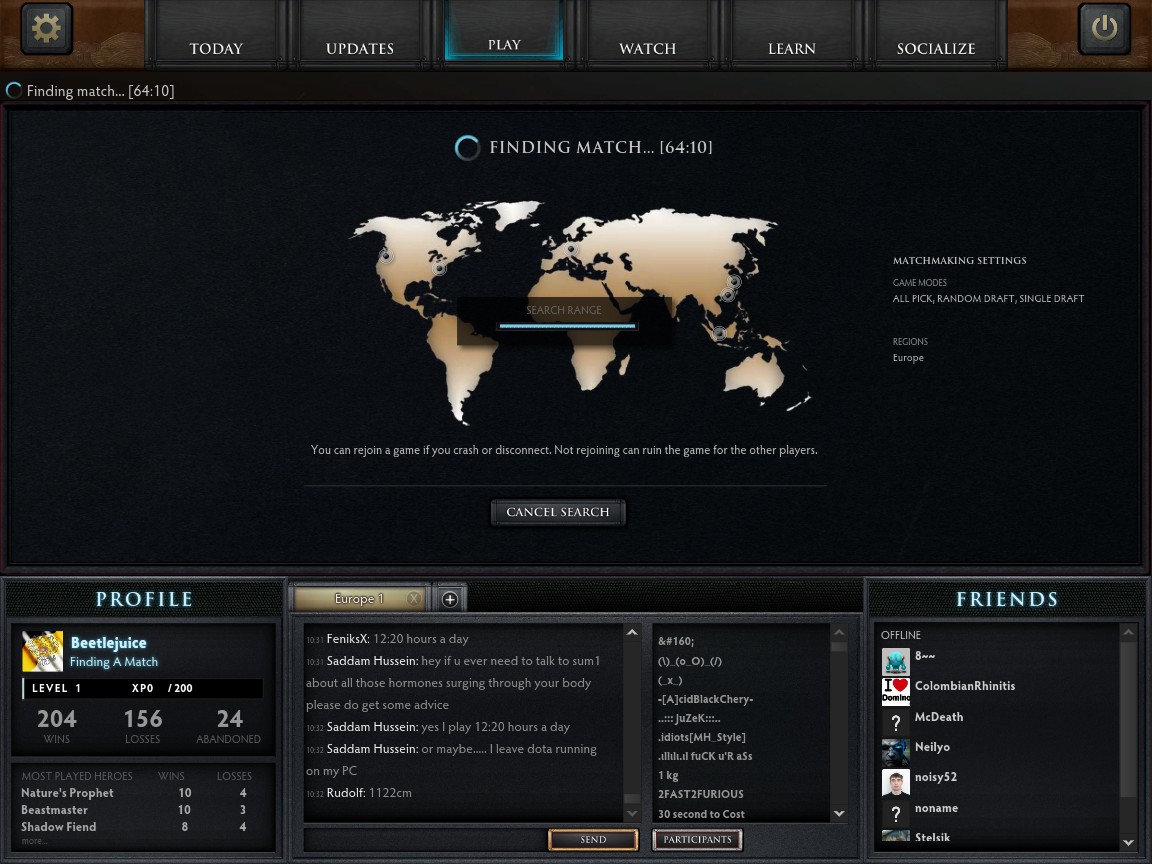Select participant -[A]cidBlackChery-

point(705,699)
